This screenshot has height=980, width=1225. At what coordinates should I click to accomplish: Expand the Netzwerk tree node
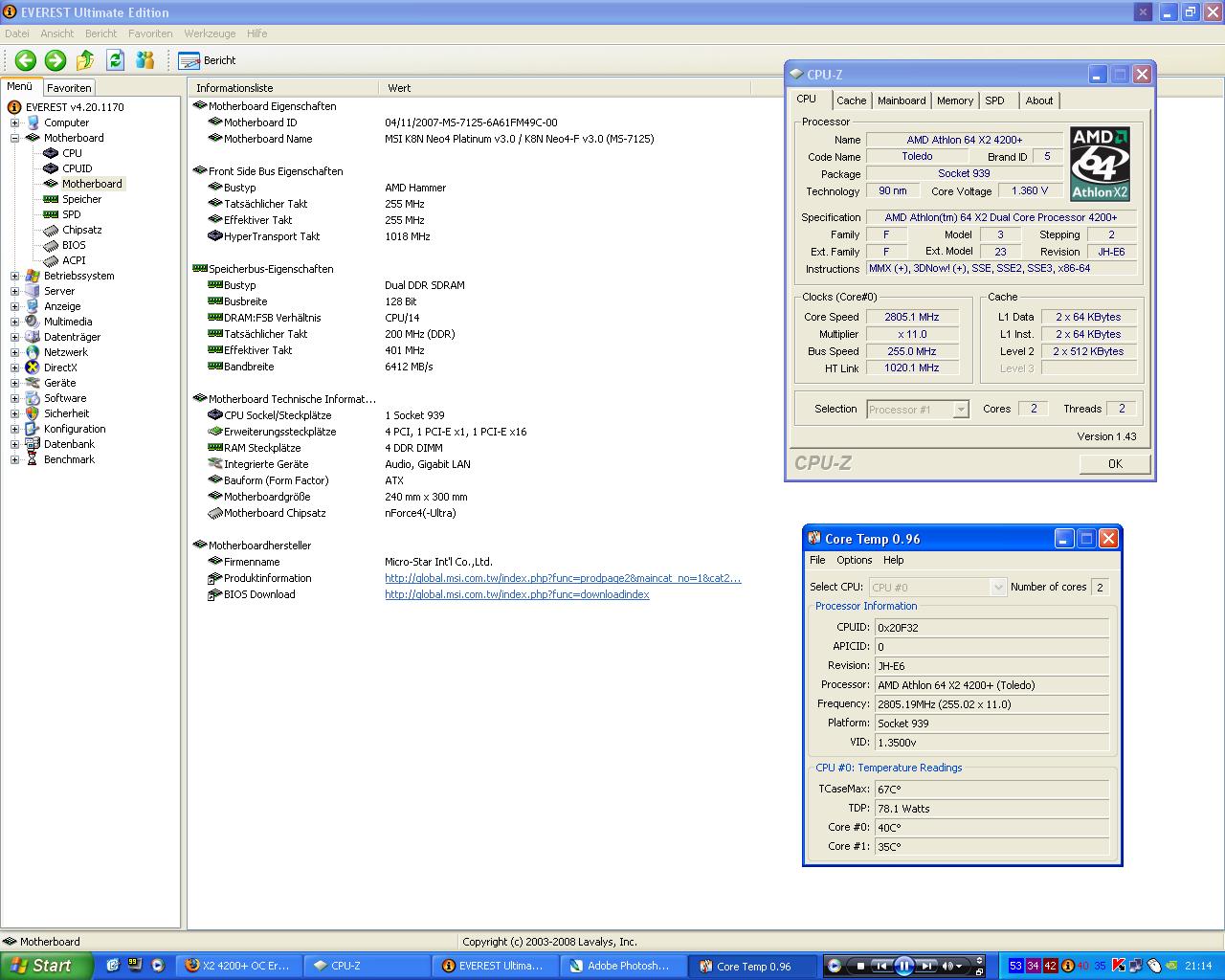(x=14, y=352)
